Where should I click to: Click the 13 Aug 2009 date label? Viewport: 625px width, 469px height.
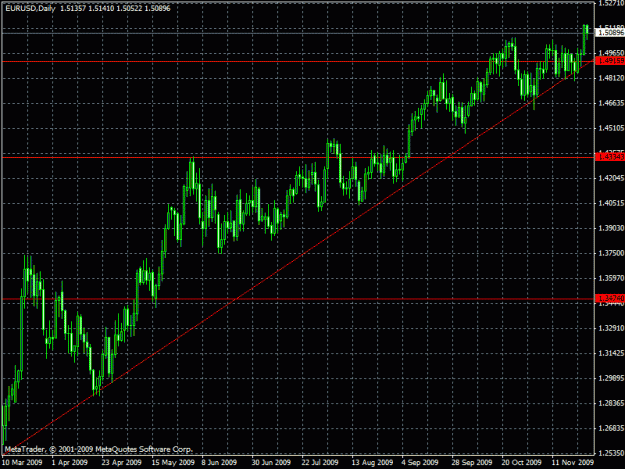point(372,463)
